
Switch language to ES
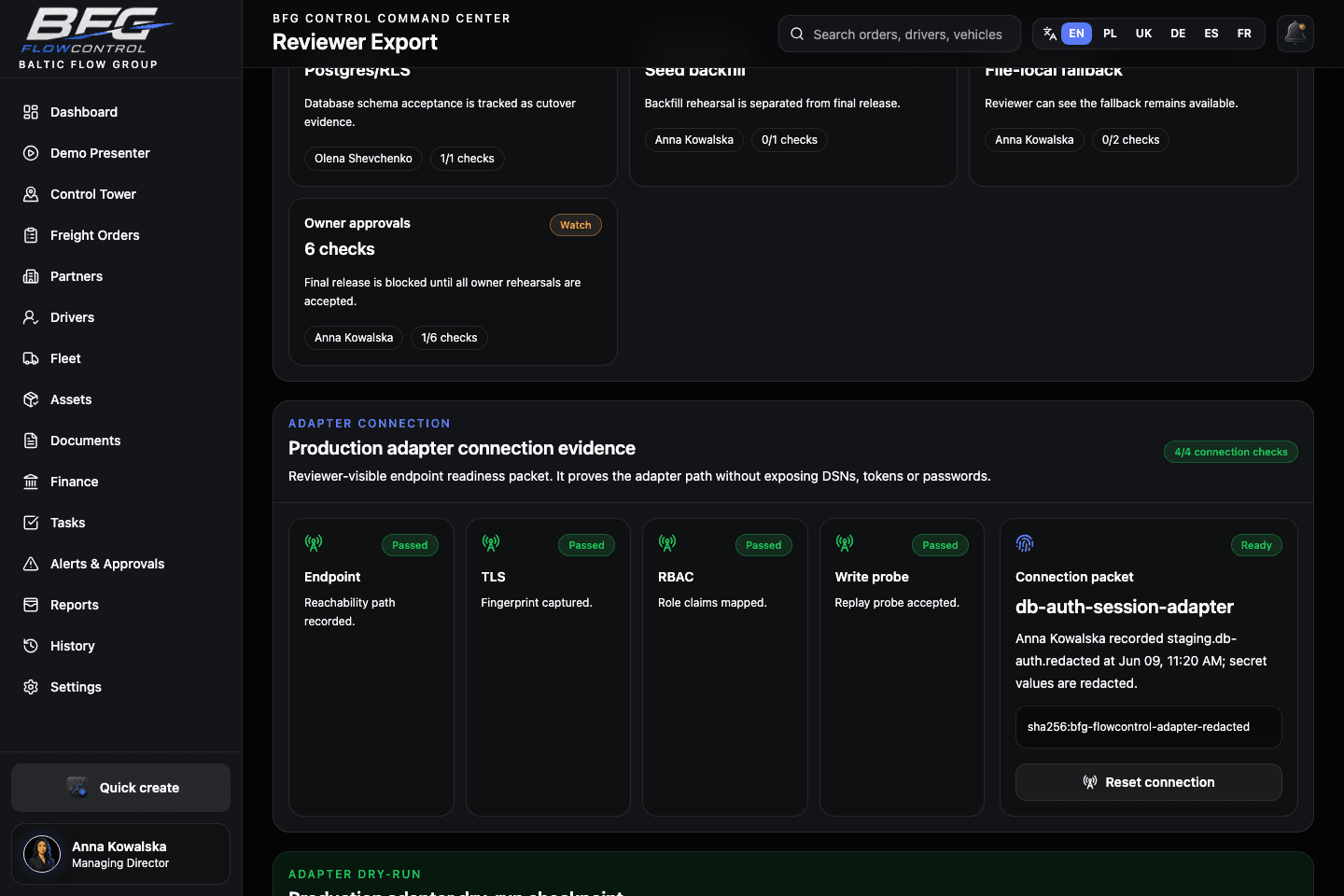[x=1211, y=34]
